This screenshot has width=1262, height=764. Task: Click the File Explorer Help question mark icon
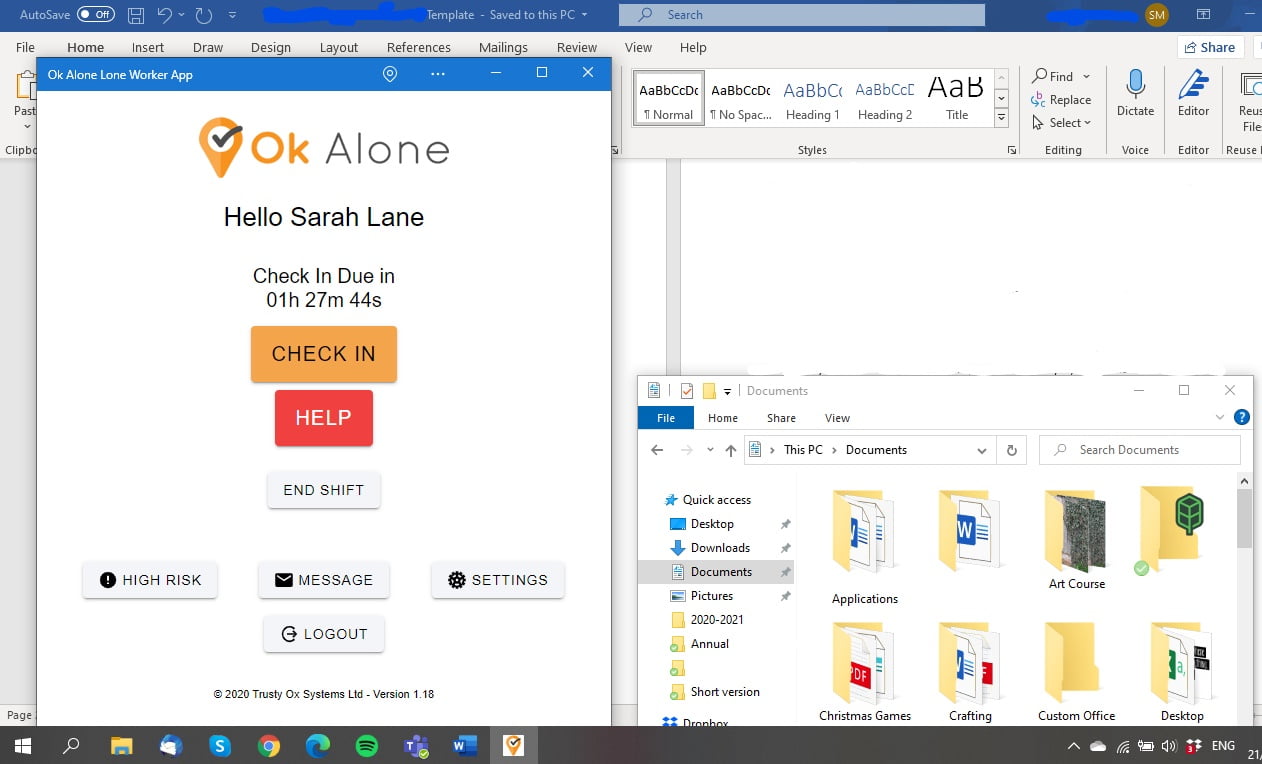click(x=1242, y=418)
